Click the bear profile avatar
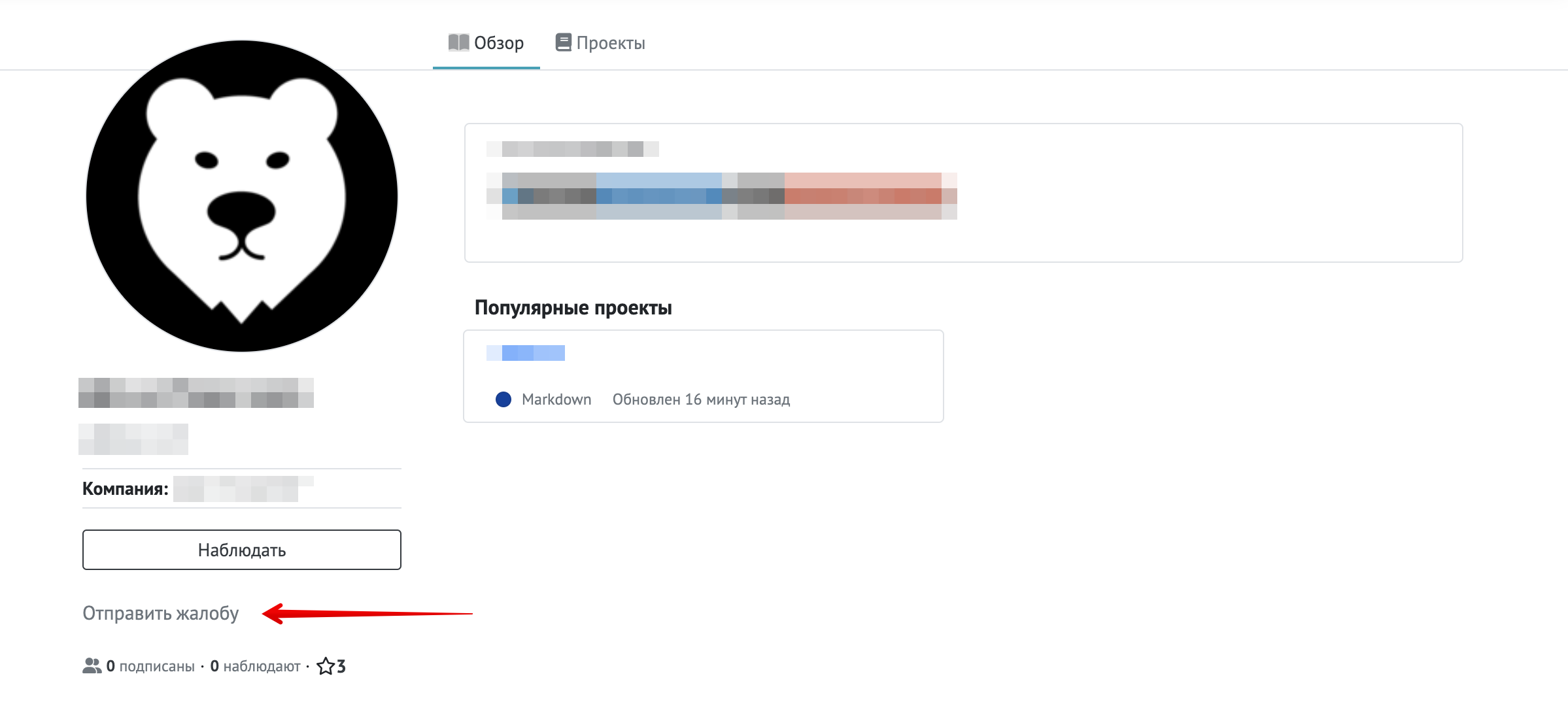 click(x=242, y=196)
